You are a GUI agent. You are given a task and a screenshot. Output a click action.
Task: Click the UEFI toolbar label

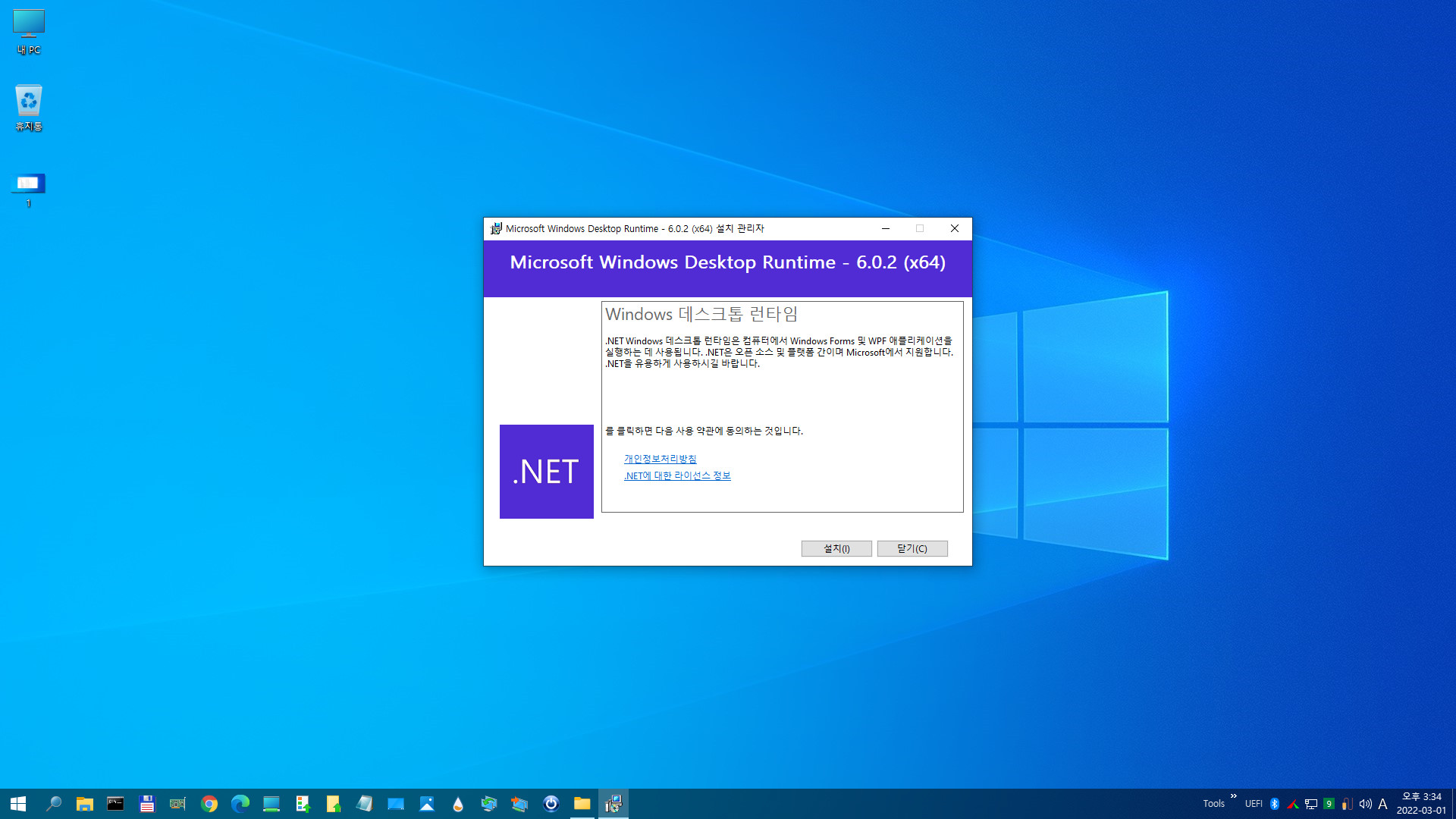[1254, 804]
